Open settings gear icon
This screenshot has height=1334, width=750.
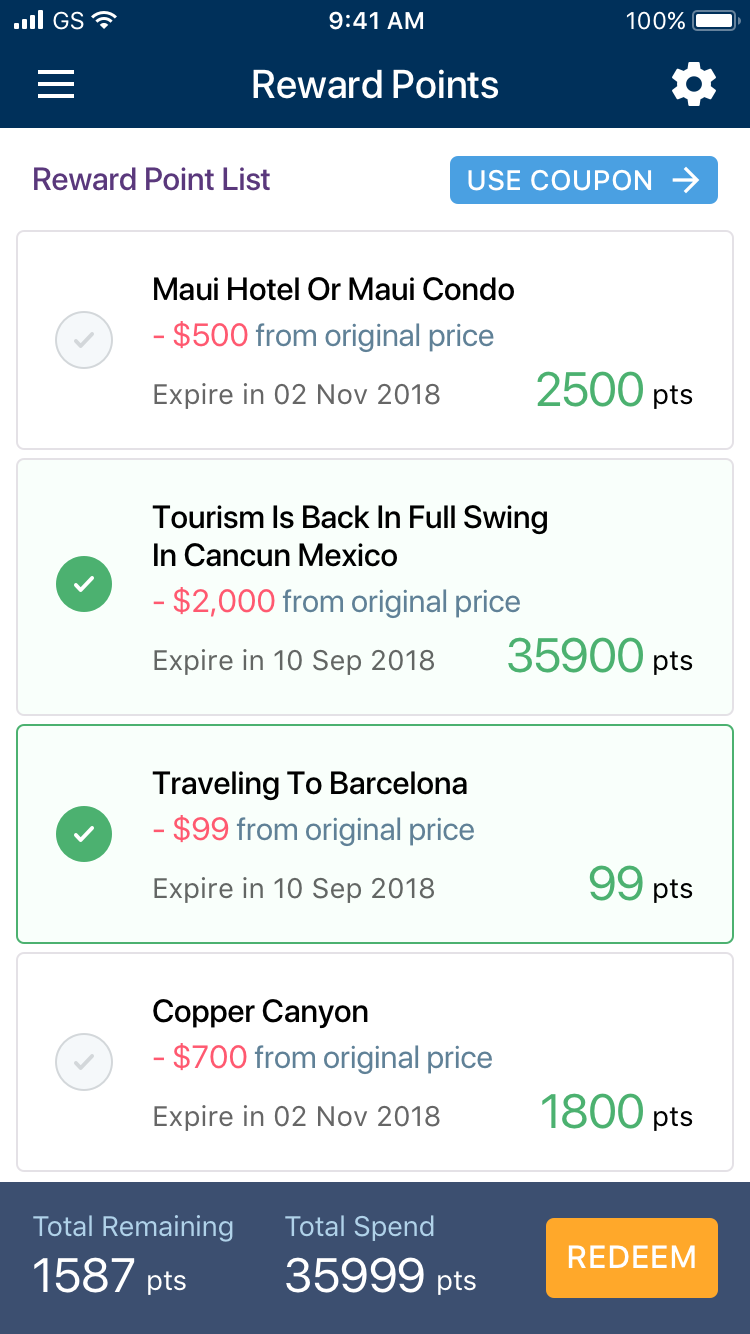point(693,85)
